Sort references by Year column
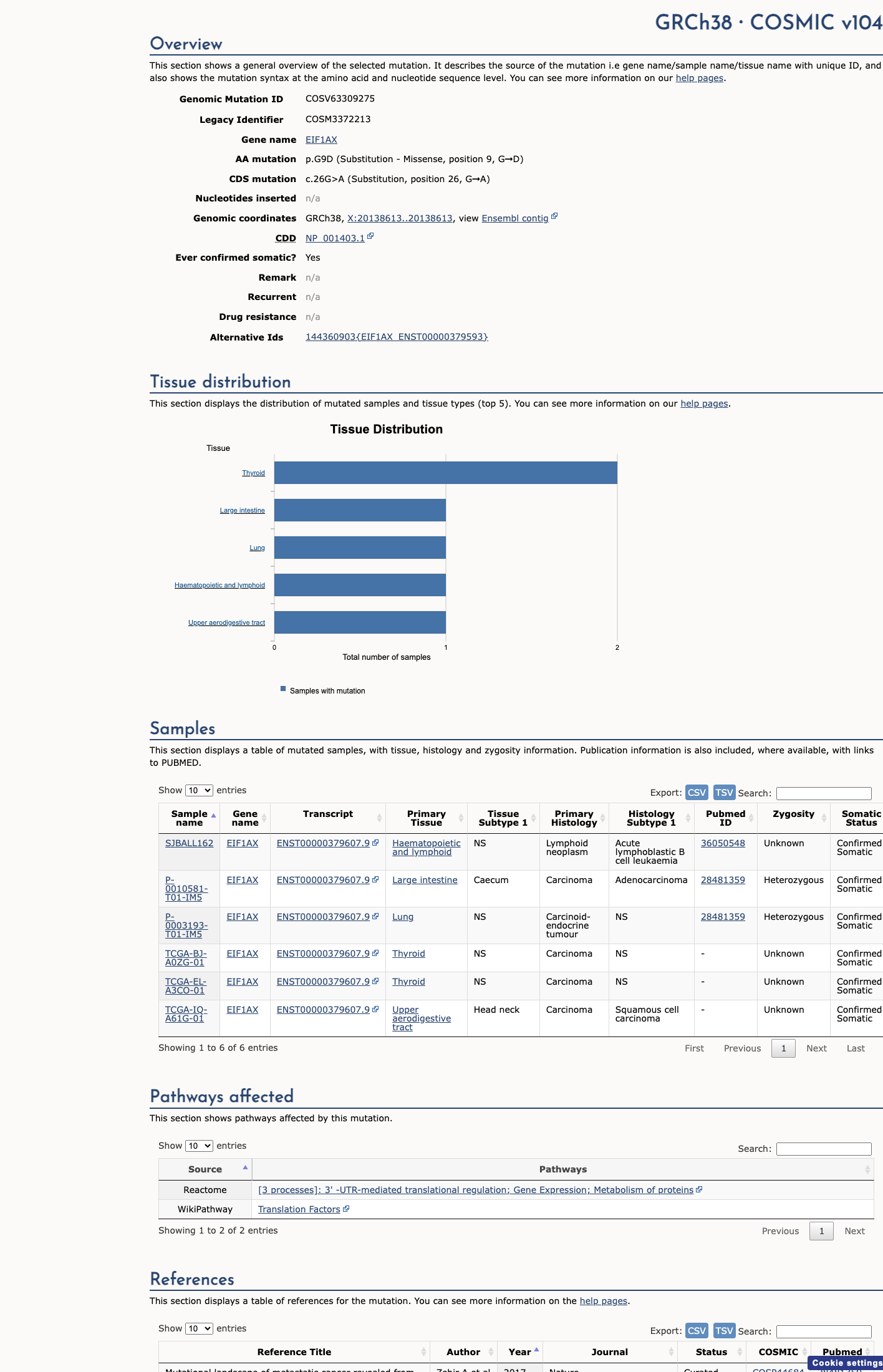The width and height of the screenshot is (883, 1372). click(520, 1352)
